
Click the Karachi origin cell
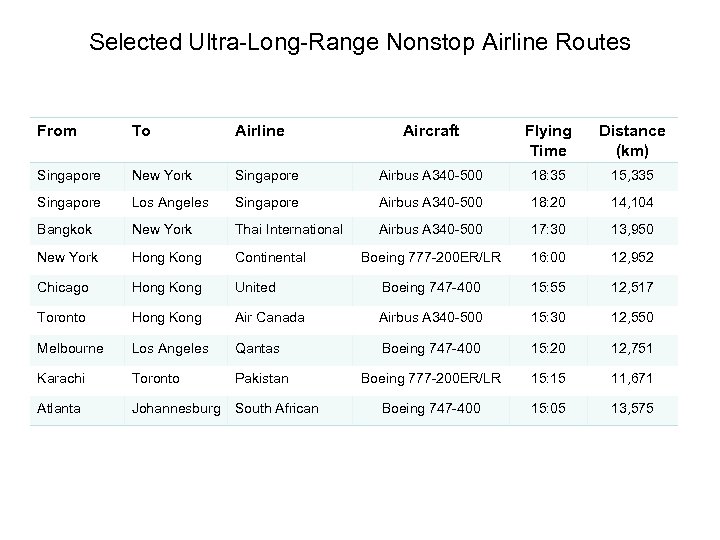click(x=60, y=378)
